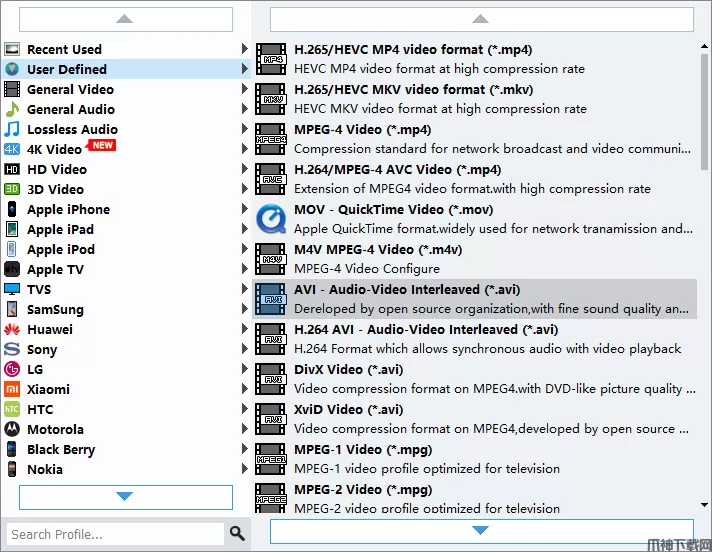
Task: Expand the General Video submenu arrow
Action: tap(245, 89)
